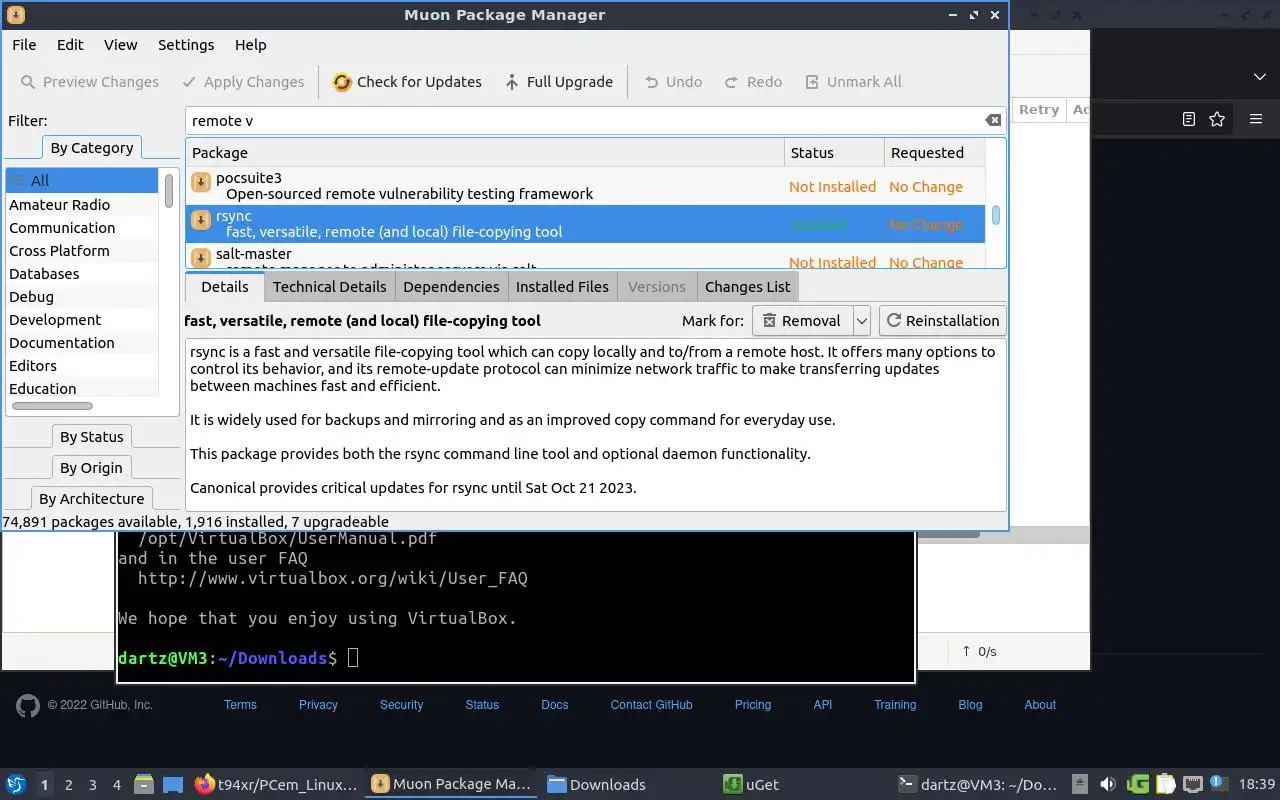
Task: Click the Full Upgrade arrow icon
Action: (x=512, y=82)
